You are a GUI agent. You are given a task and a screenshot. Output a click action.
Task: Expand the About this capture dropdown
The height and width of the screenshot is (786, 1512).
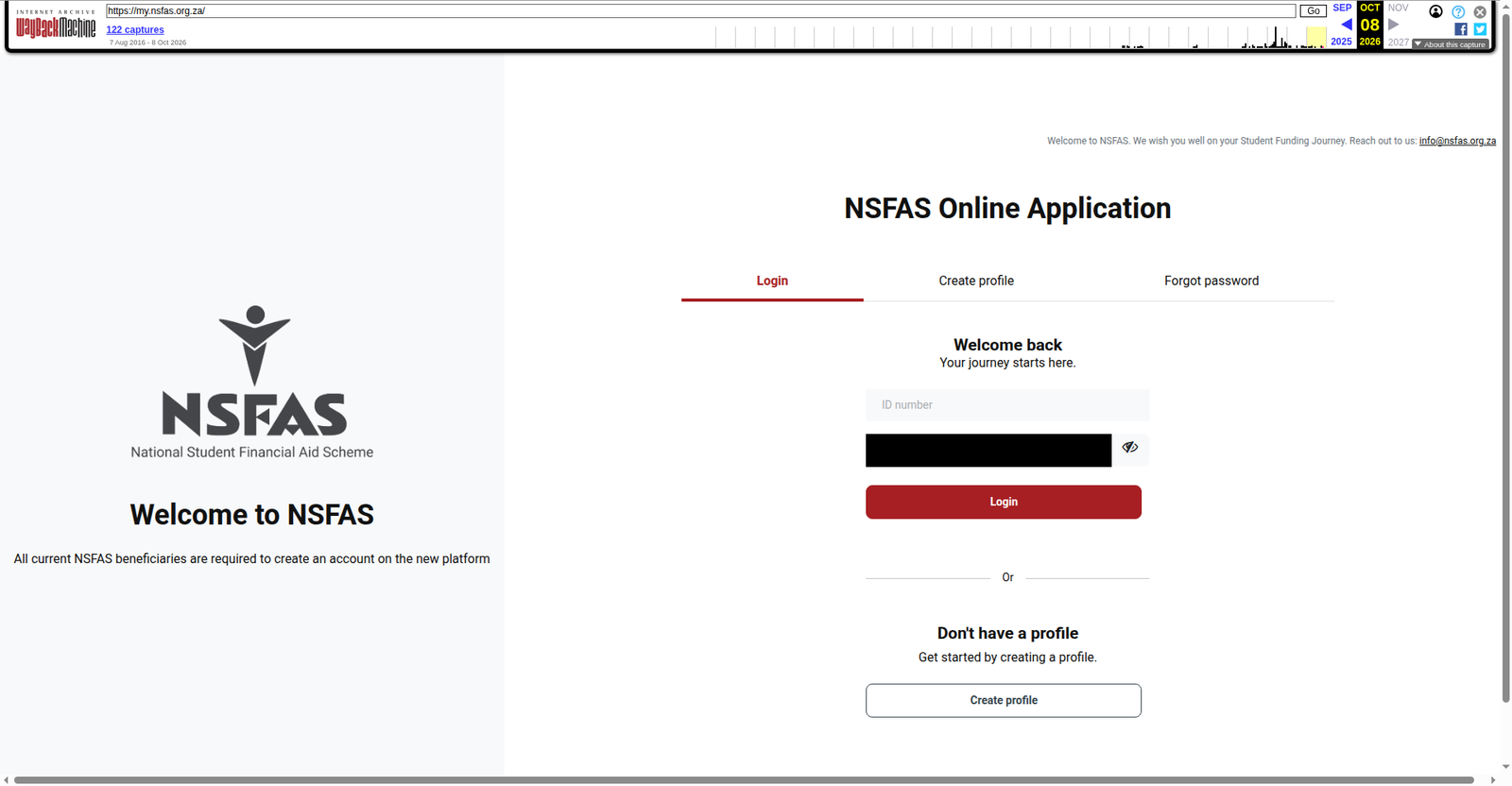coord(1451,44)
